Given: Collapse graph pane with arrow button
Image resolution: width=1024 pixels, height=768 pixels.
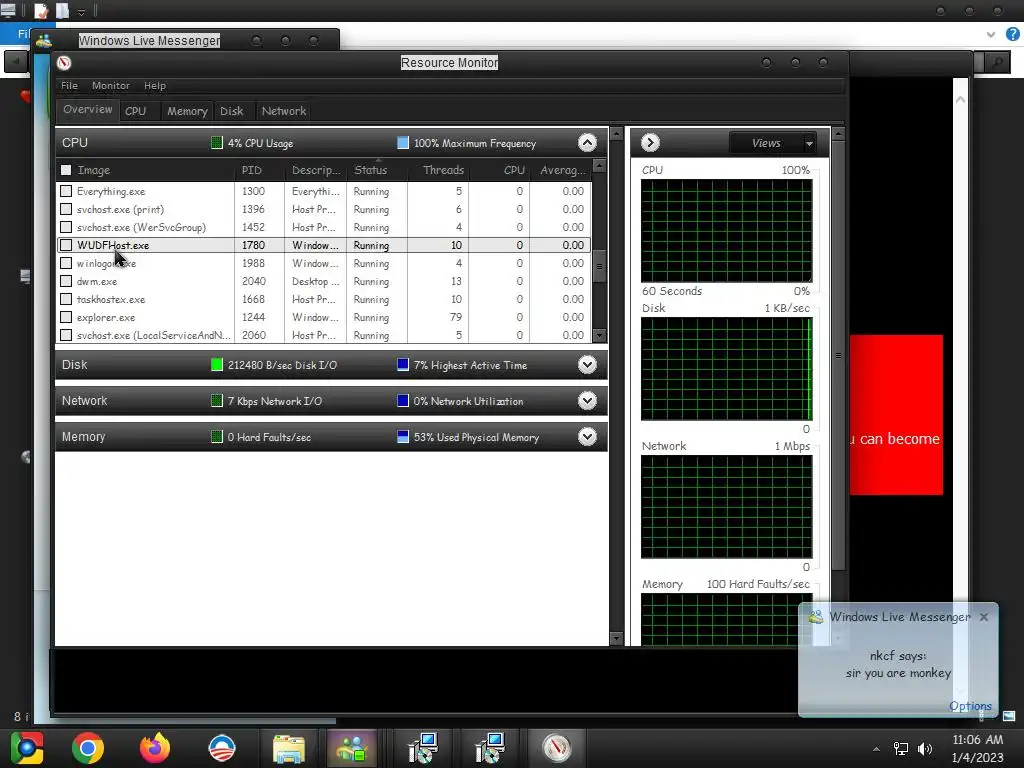Looking at the screenshot, I should [x=650, y=142].
